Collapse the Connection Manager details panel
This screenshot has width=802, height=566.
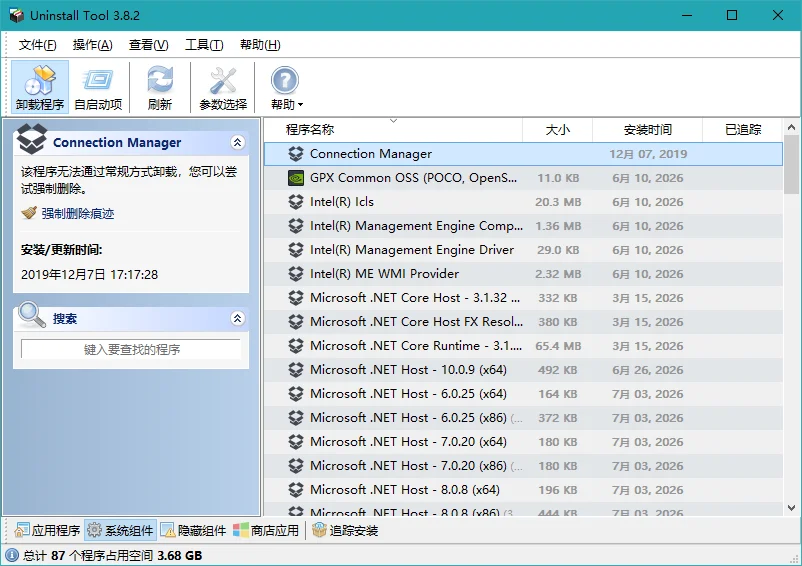point(237,142)
